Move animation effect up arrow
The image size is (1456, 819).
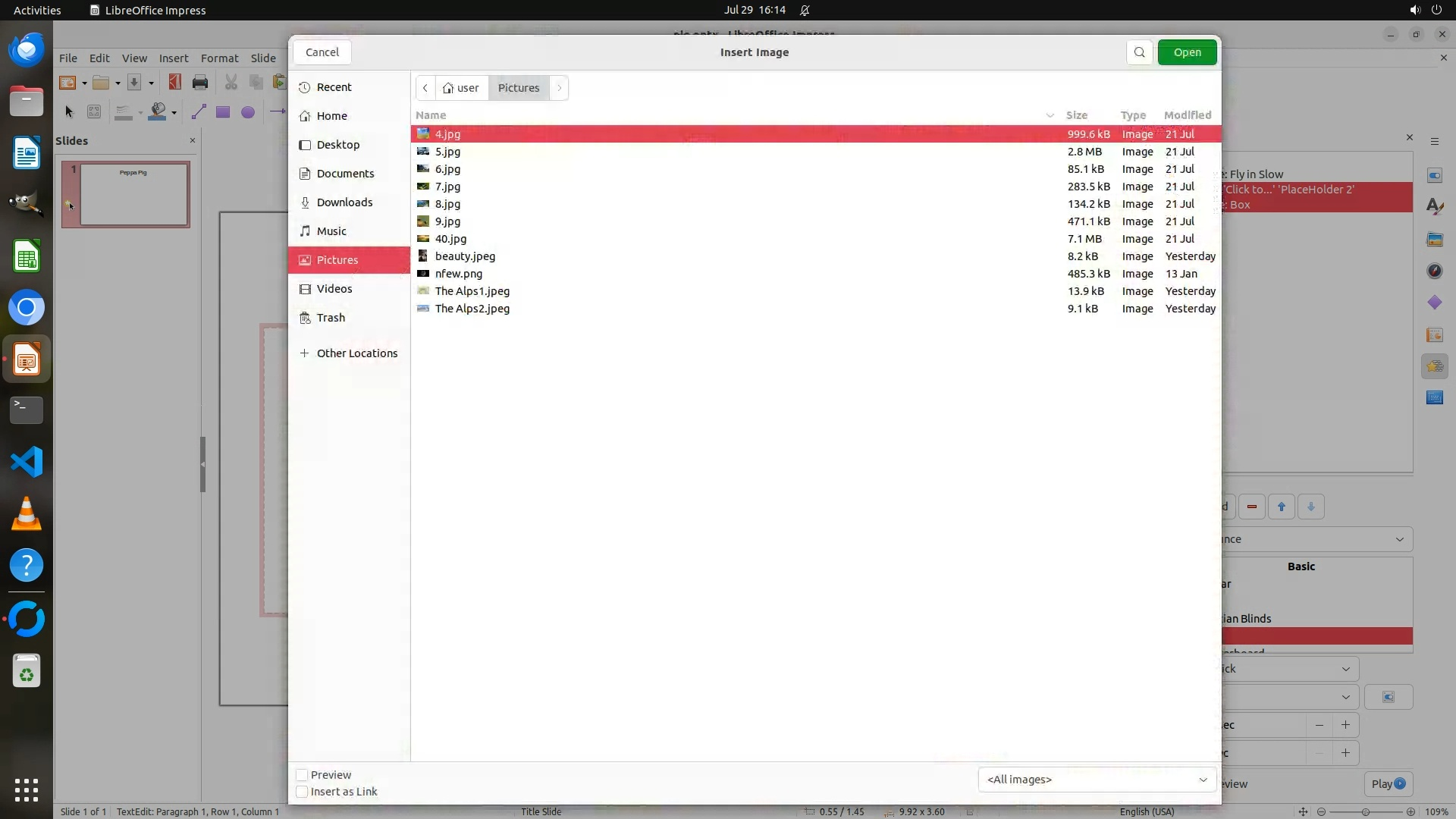point(1282,507)
